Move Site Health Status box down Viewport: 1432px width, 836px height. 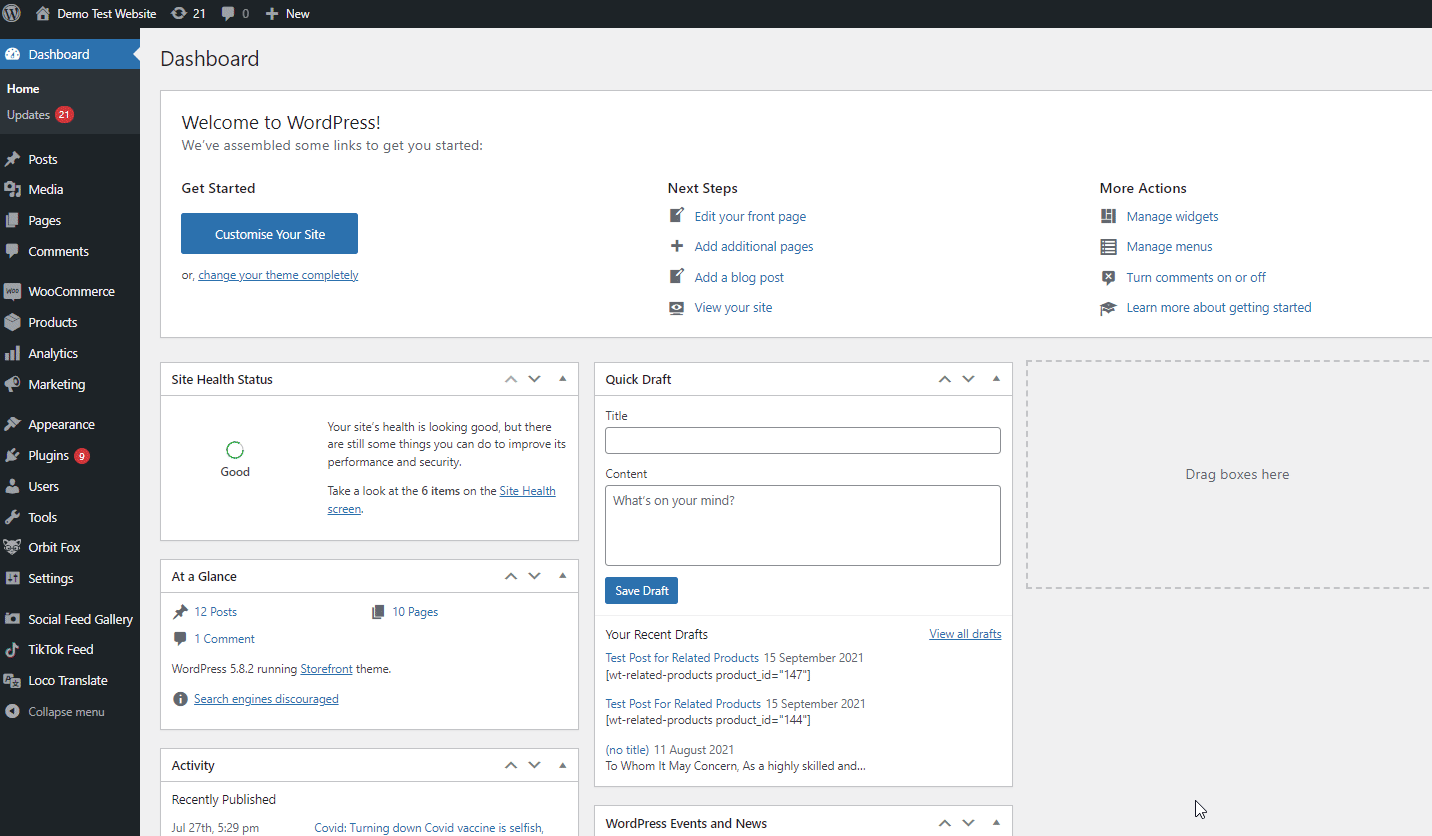[534, 379]
